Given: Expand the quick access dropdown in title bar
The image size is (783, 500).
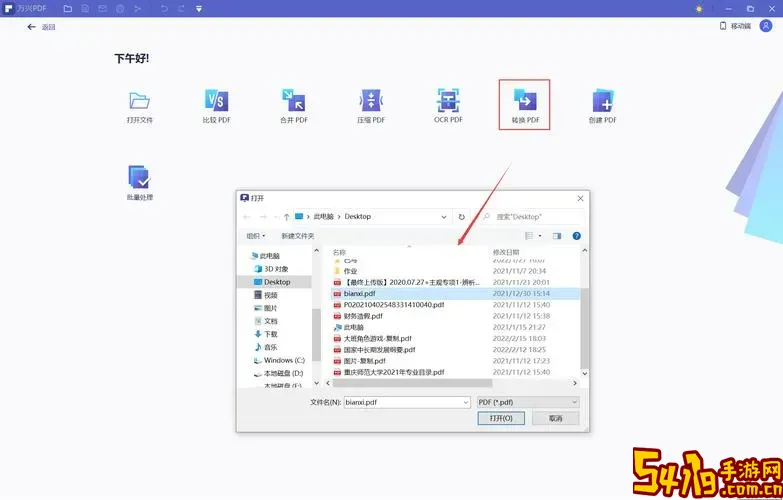Looking at the screenshot, I should [199, 9].
